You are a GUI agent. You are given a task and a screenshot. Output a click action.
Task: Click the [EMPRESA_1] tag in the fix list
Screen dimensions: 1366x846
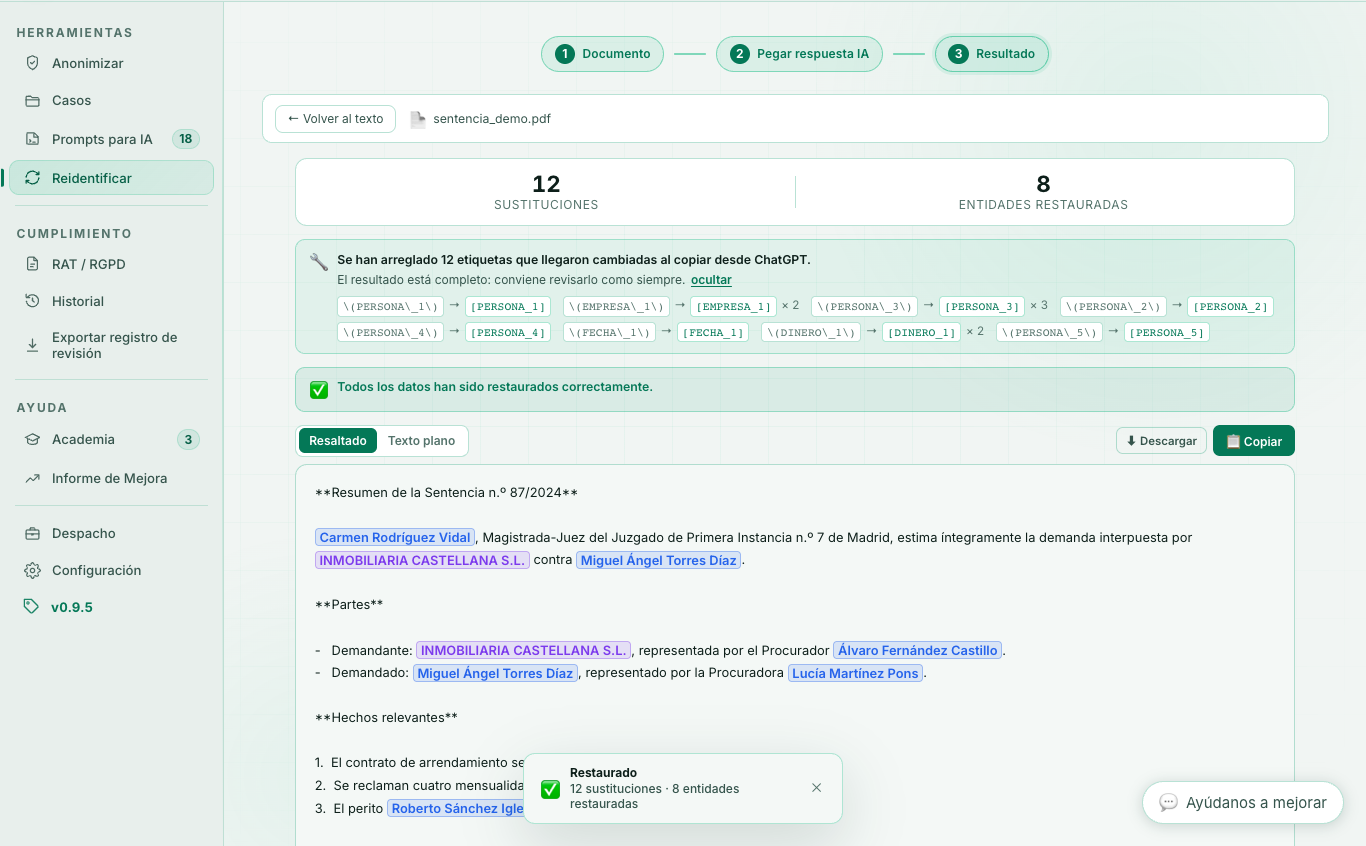click(733, 307)
